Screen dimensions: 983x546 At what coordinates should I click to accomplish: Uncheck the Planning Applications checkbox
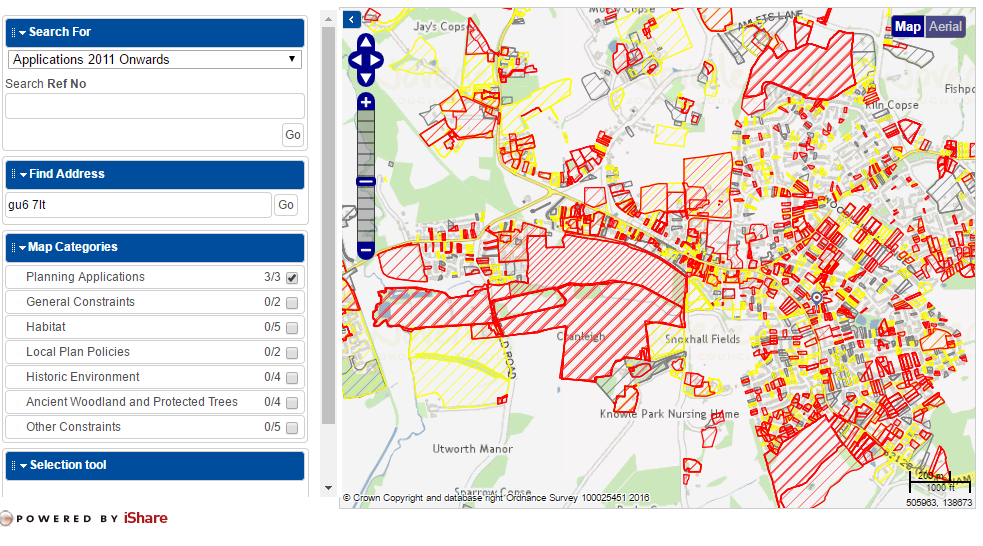click(x=292, y=278)
